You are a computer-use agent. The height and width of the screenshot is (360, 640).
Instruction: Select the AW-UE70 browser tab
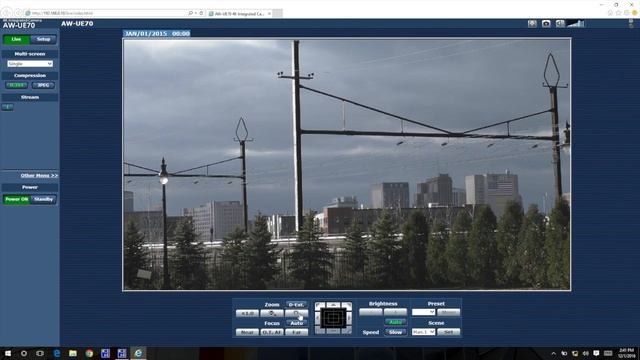[239, 13]
